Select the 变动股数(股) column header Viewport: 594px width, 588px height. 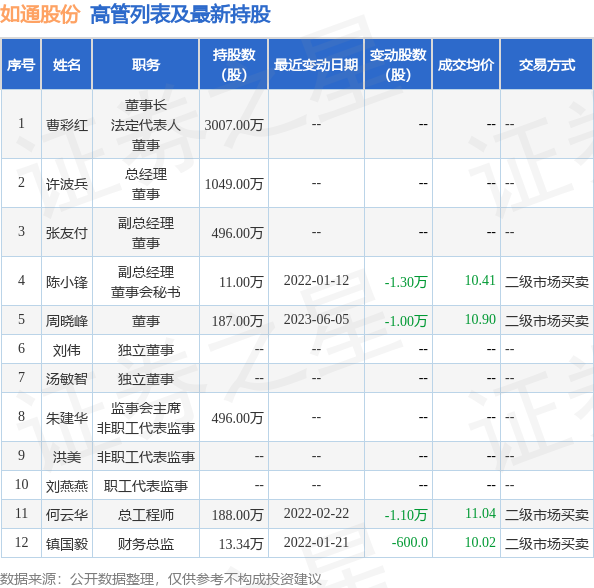(398, 65)
